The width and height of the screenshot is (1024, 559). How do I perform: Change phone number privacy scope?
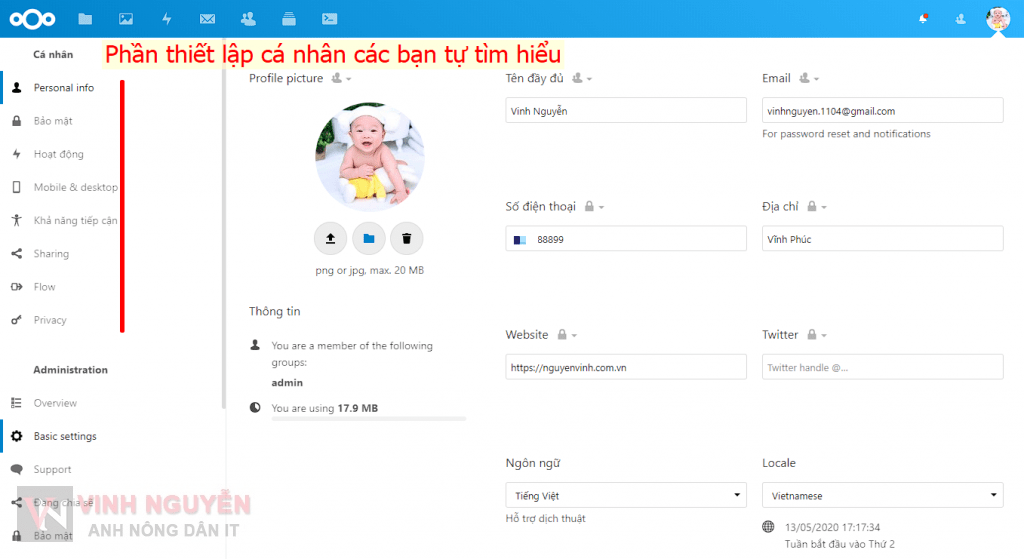[594, 207]
